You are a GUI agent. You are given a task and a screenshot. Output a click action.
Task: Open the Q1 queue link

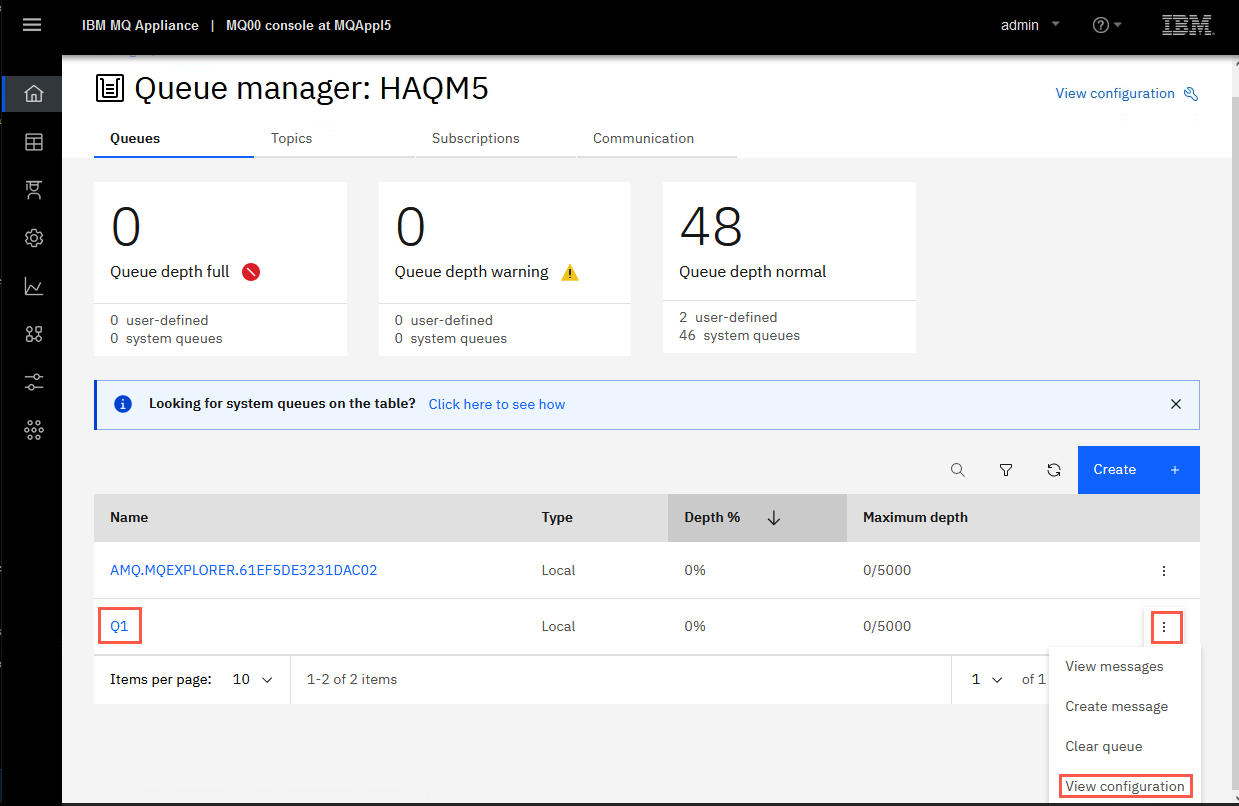119,626
